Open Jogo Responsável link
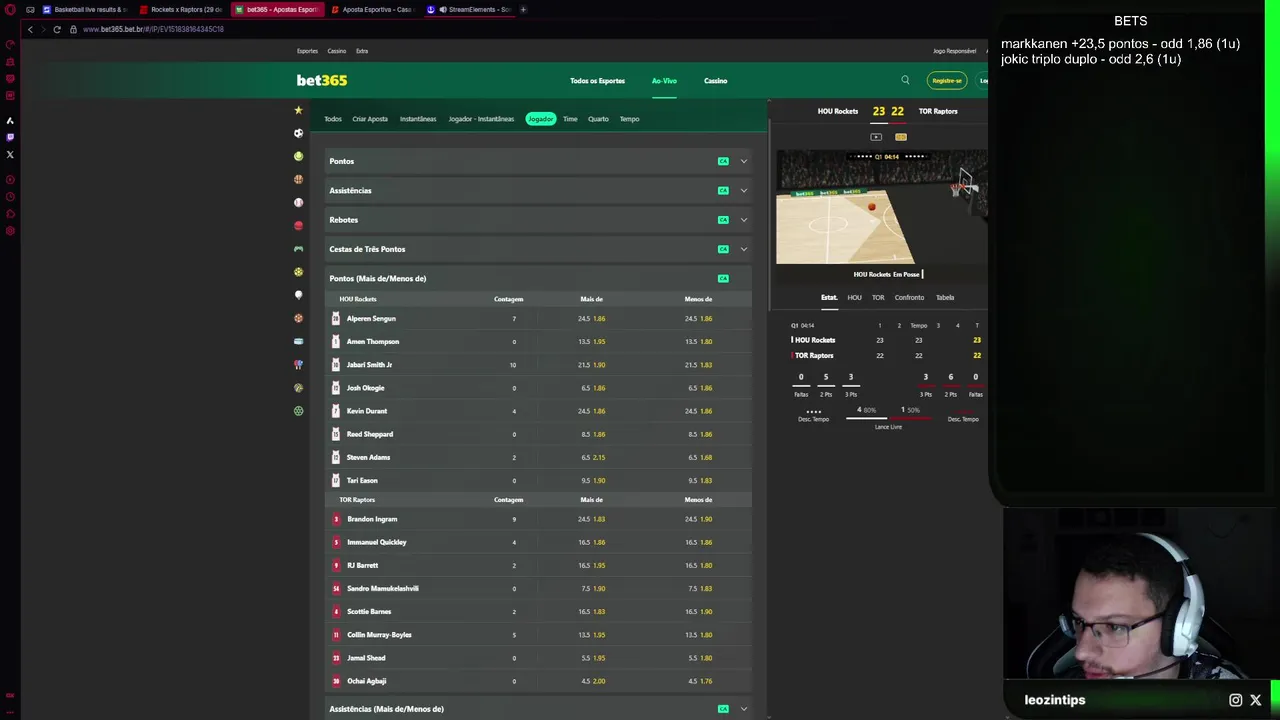This screenshot has height=720, width=1280. [x=954, y=51]
